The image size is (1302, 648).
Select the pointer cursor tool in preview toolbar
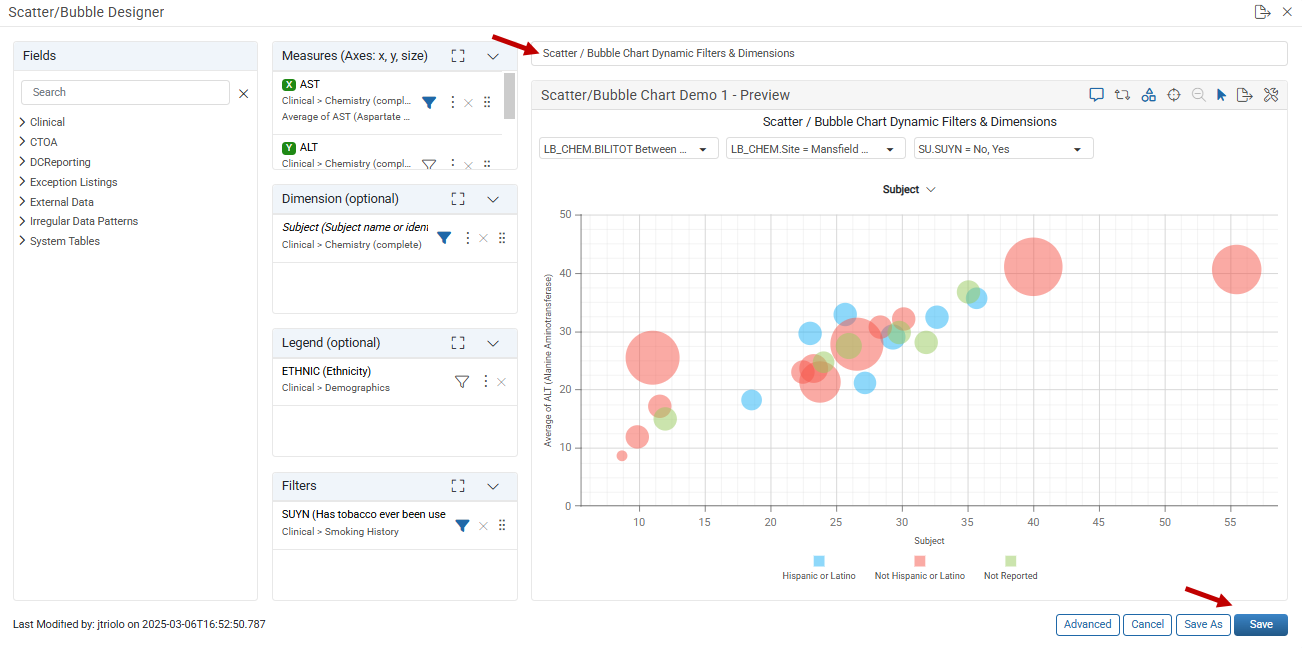point(1221,95)
